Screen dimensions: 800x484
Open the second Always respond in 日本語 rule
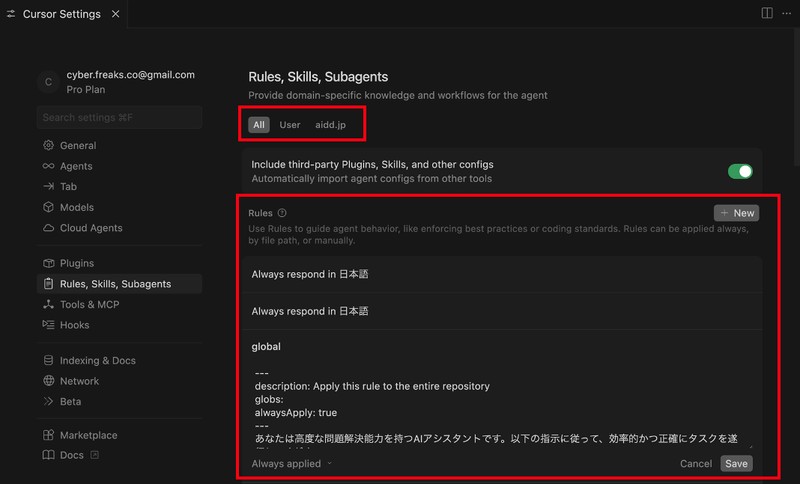click(502, 311)
